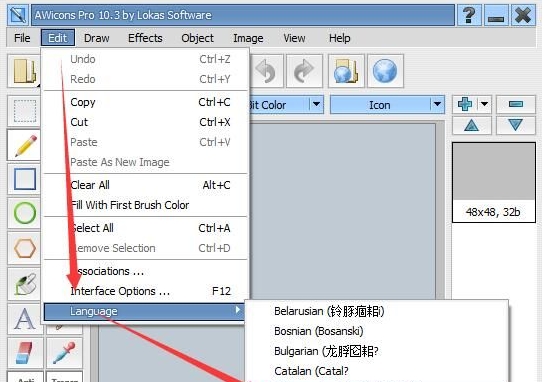Select the 48x48, 32b image thumbnail

(x=494, y=182)
